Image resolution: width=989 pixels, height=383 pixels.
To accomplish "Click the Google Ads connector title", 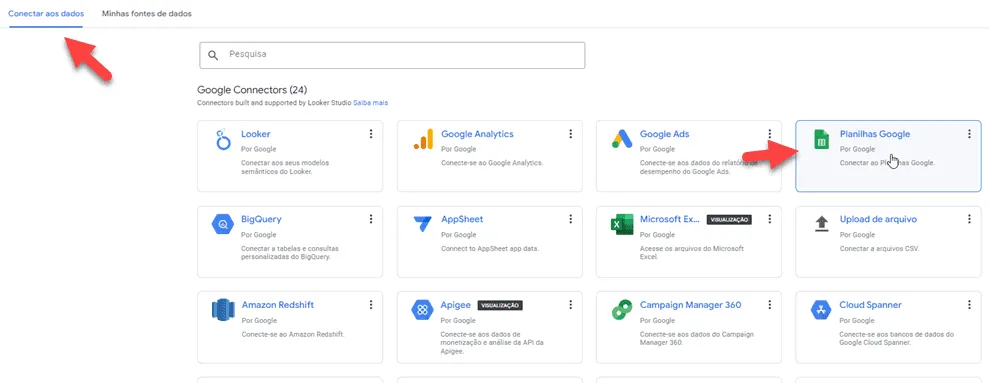I will (664, 134).
